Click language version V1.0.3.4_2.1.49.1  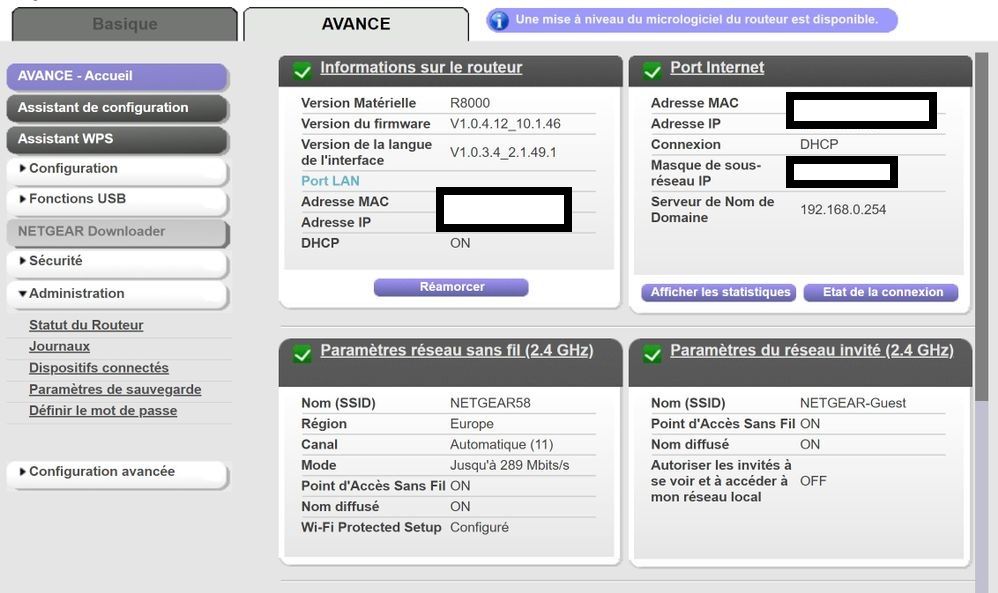[x=503, y=153]
